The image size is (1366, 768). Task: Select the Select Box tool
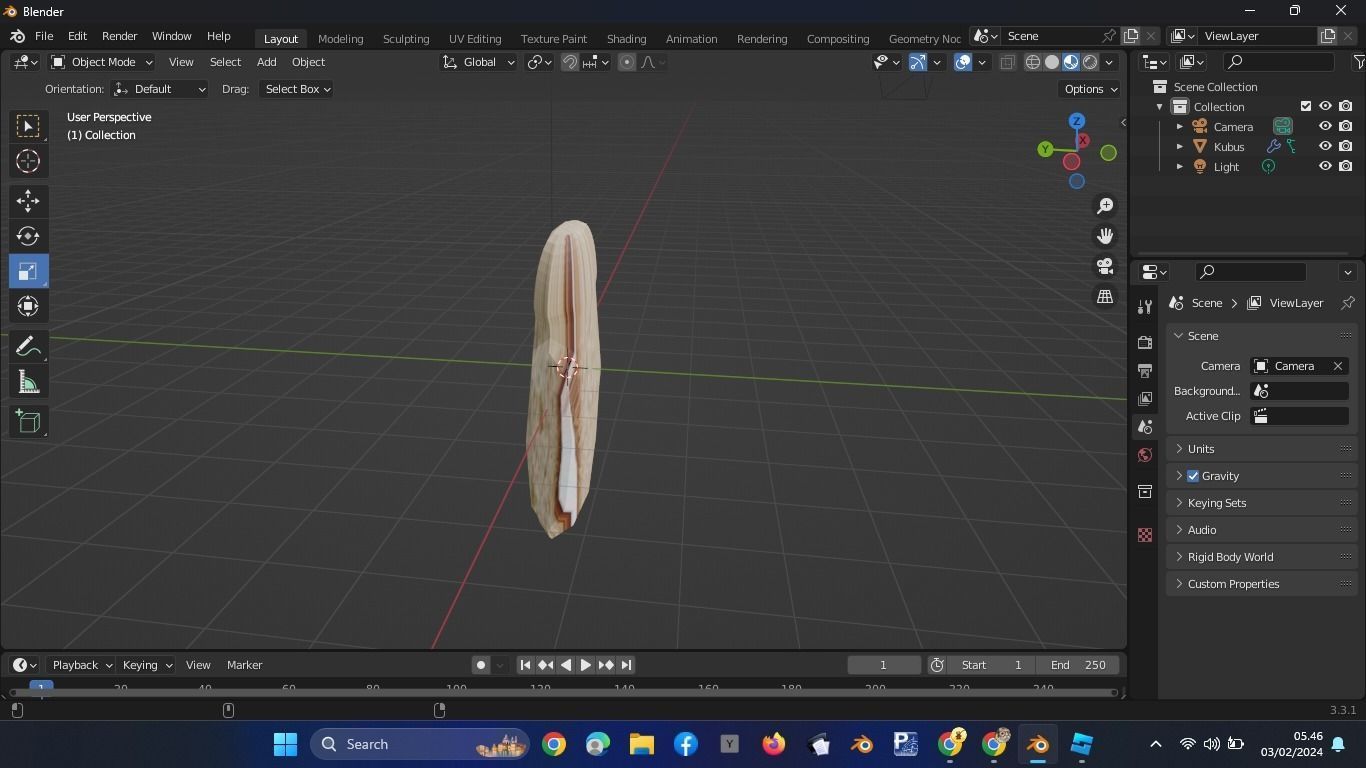(28, 126)
